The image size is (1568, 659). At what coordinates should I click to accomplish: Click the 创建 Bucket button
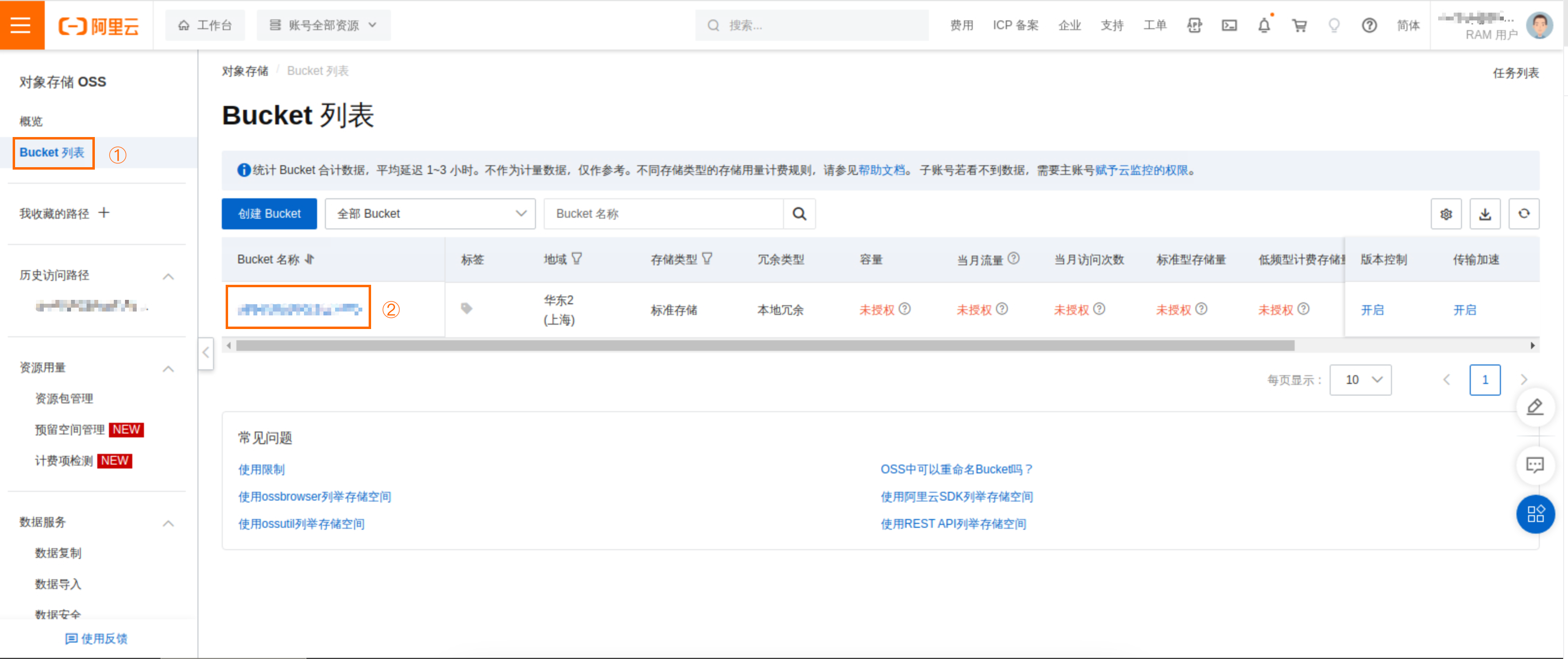(269, 213)
